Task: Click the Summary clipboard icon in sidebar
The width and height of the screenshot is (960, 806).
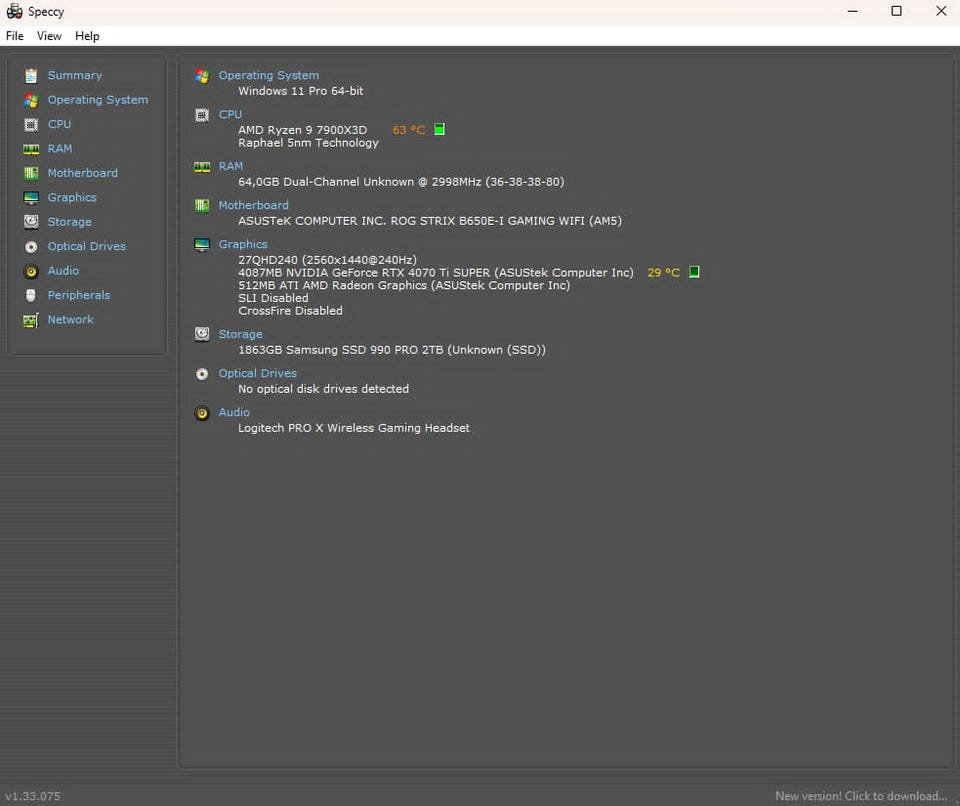Action: point(31,76)
